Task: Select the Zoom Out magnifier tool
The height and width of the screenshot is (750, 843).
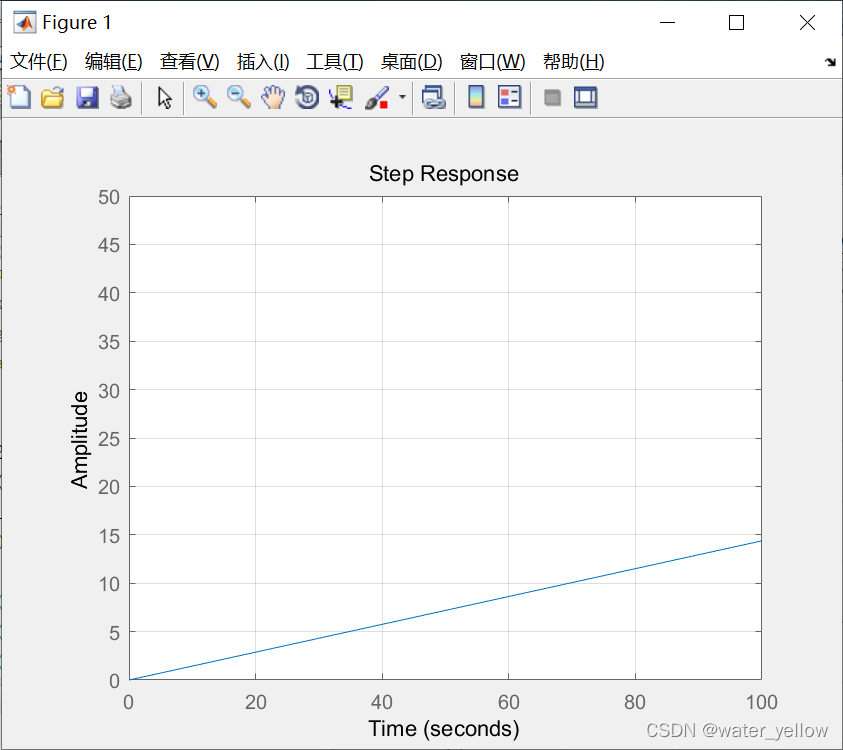Action: pyautogui.click(x=239, y=98)
